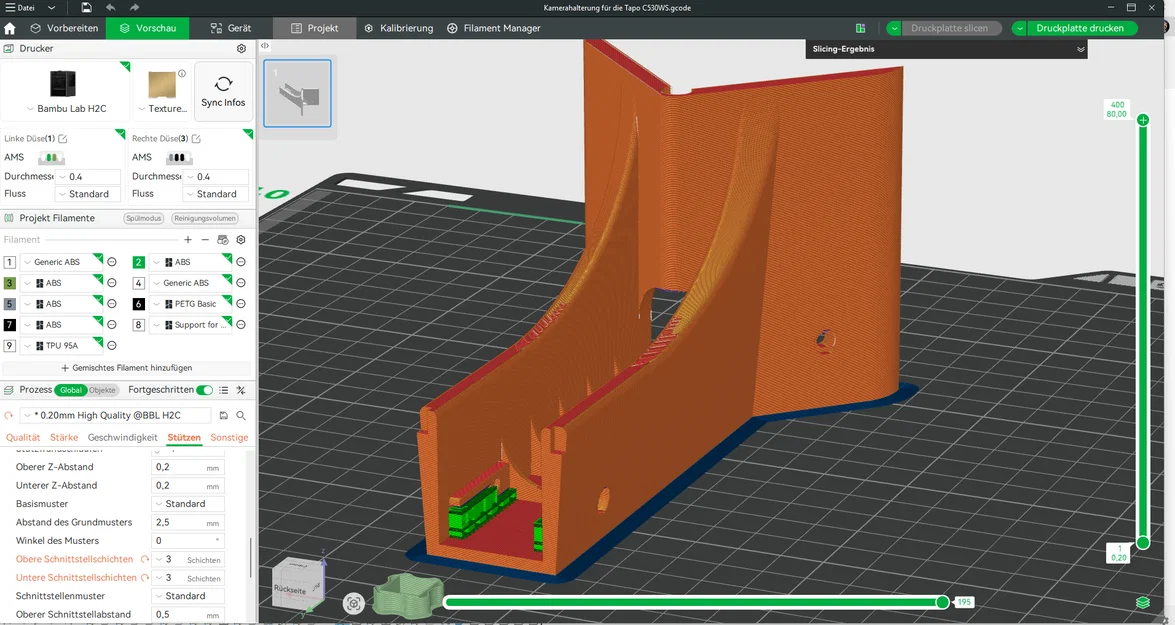Open filament 6 PETG Basic dropdown
Viewport: 1175px width, 625px height.
coord(190,304)
